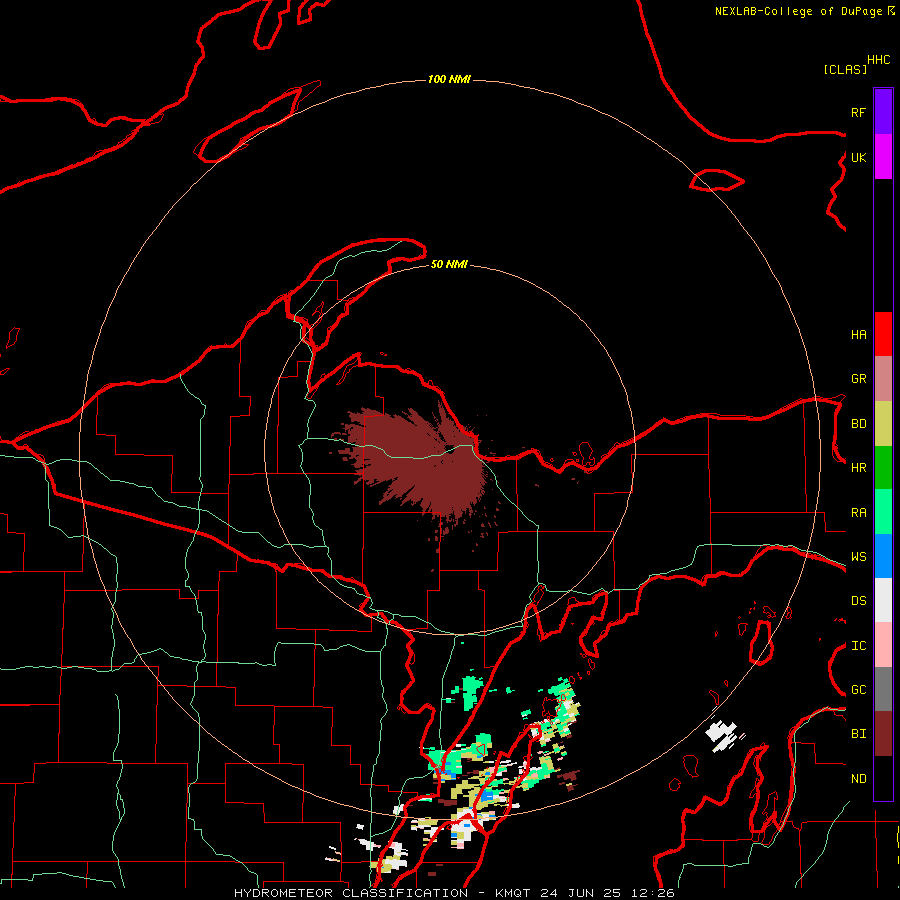Select the IC light-pink legend swatch
Image resolution: width=900 pixels, height=900 pixels.
click(883, 645)
